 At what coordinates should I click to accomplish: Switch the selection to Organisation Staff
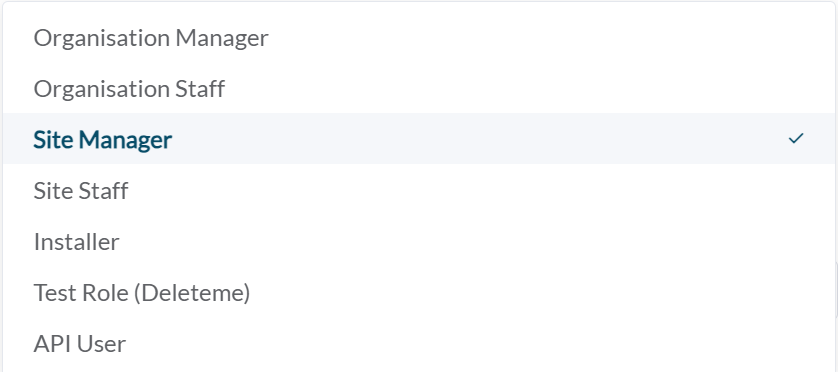click(x=419, y=88)
